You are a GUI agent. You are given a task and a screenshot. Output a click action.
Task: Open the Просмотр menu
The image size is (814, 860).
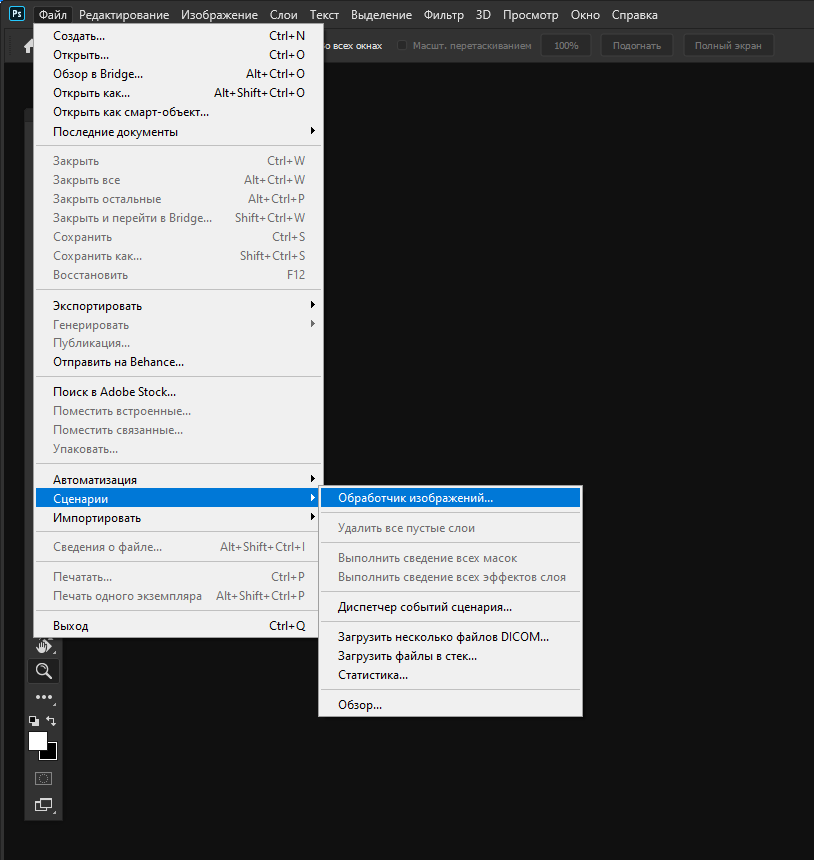pyautogui.click(x=530, y=15)
